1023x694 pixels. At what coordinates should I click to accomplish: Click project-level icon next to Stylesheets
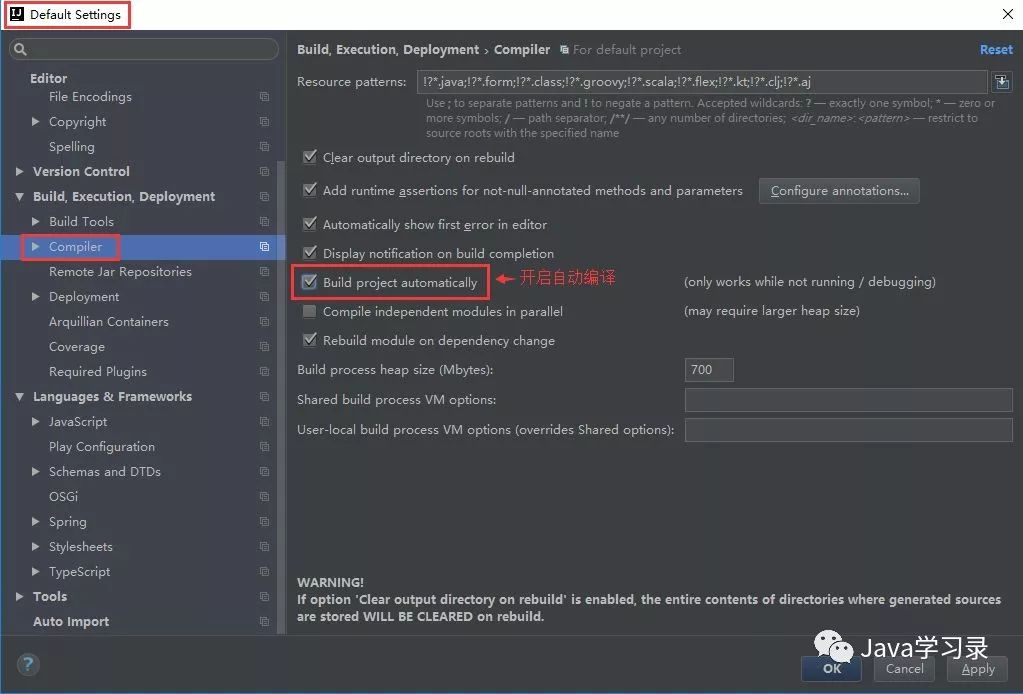[264, 547]
